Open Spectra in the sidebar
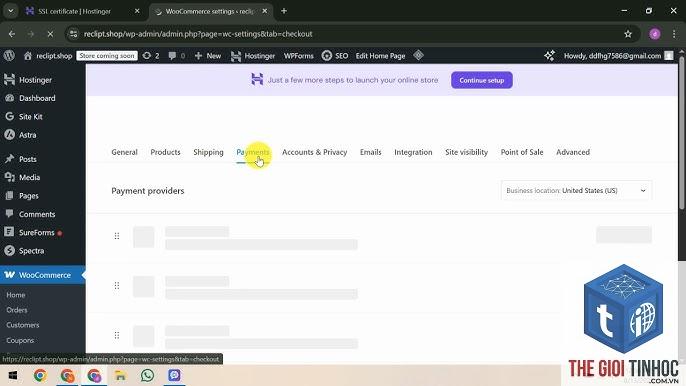The image size is (686, 386). [42, 251]
